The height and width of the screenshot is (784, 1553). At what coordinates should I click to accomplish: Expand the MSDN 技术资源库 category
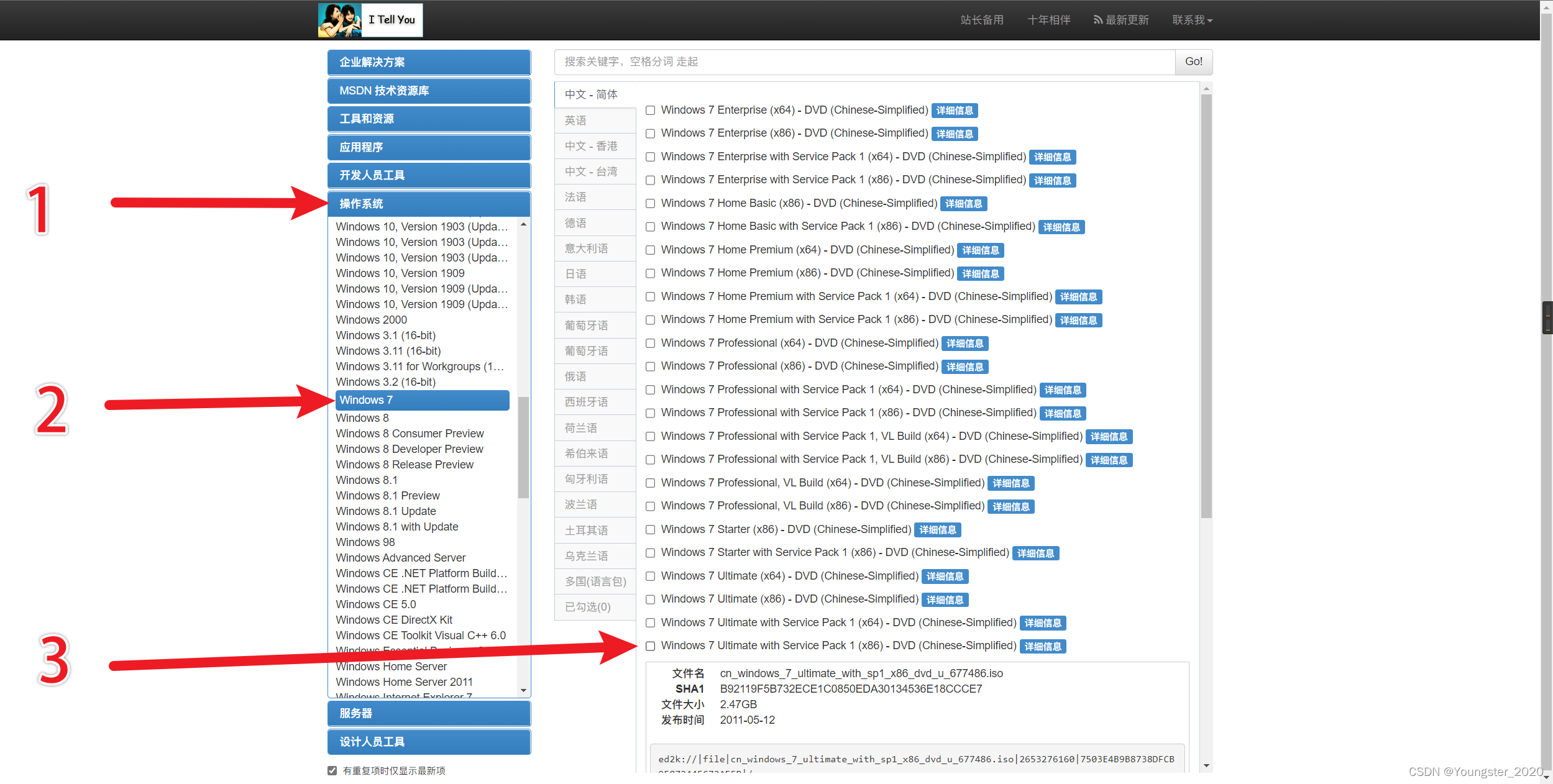(429, 91)
